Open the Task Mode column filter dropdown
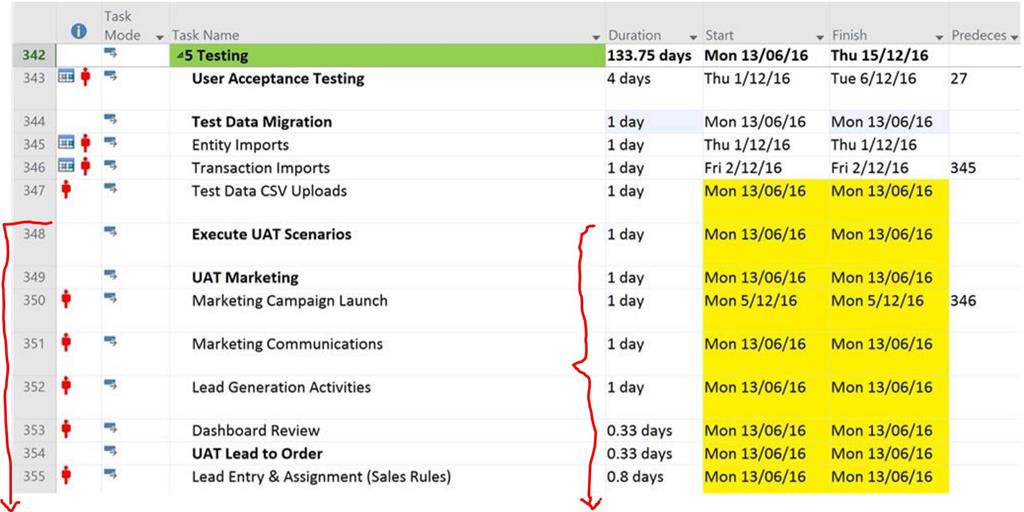This screenshot has width=1024, height=512. coord(159,37)
